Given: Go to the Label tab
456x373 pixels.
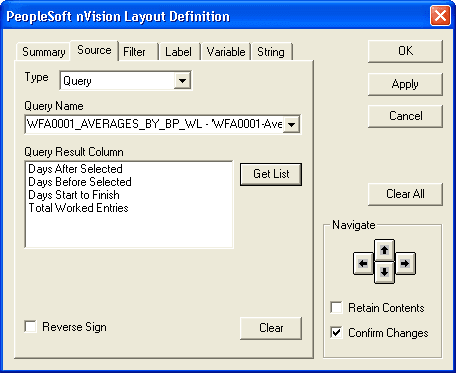Looking at the screenshot, I should point(179,52).
